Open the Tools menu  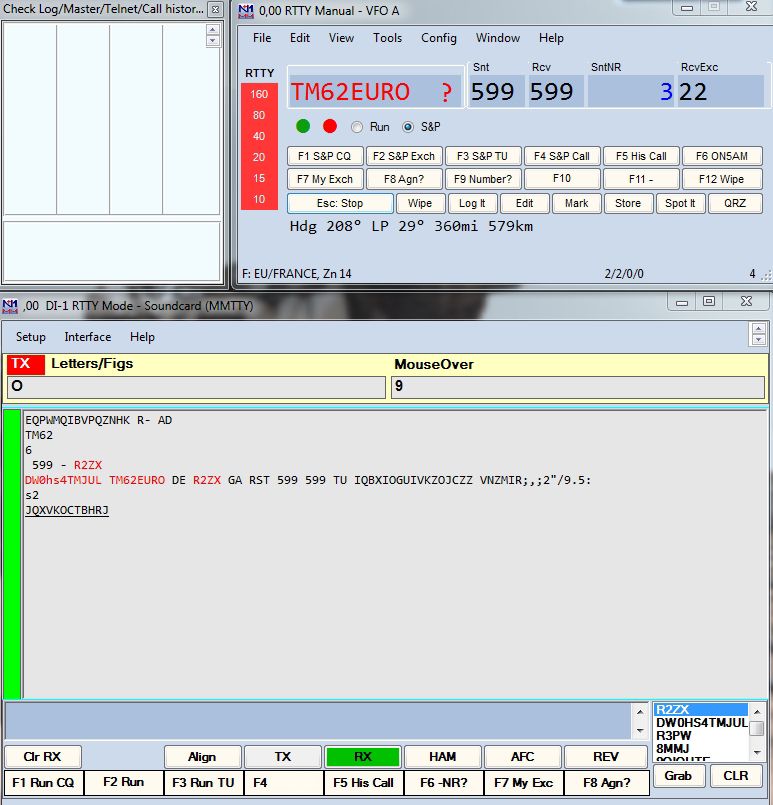388,38
